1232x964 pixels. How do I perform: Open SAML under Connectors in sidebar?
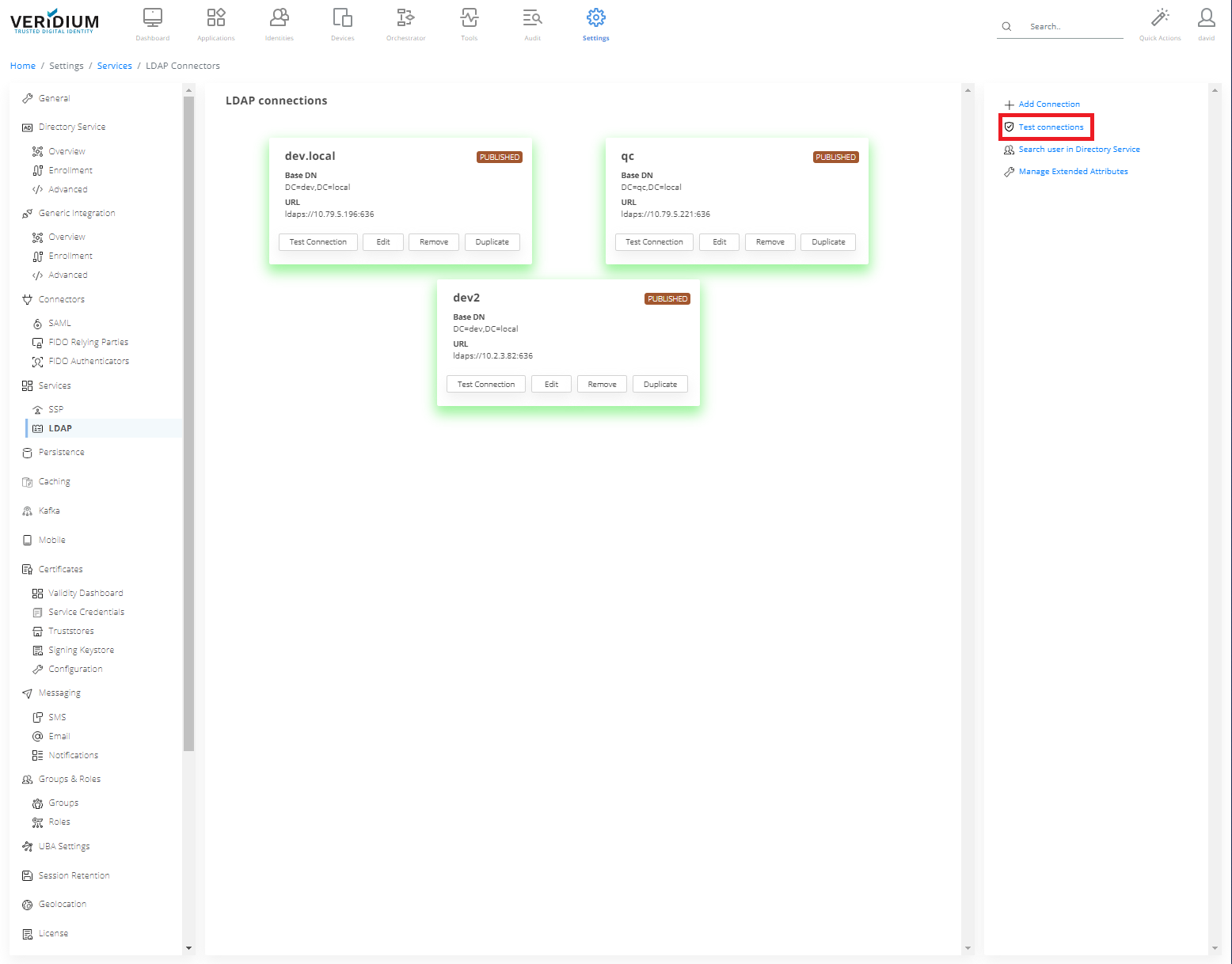point(59,324)
